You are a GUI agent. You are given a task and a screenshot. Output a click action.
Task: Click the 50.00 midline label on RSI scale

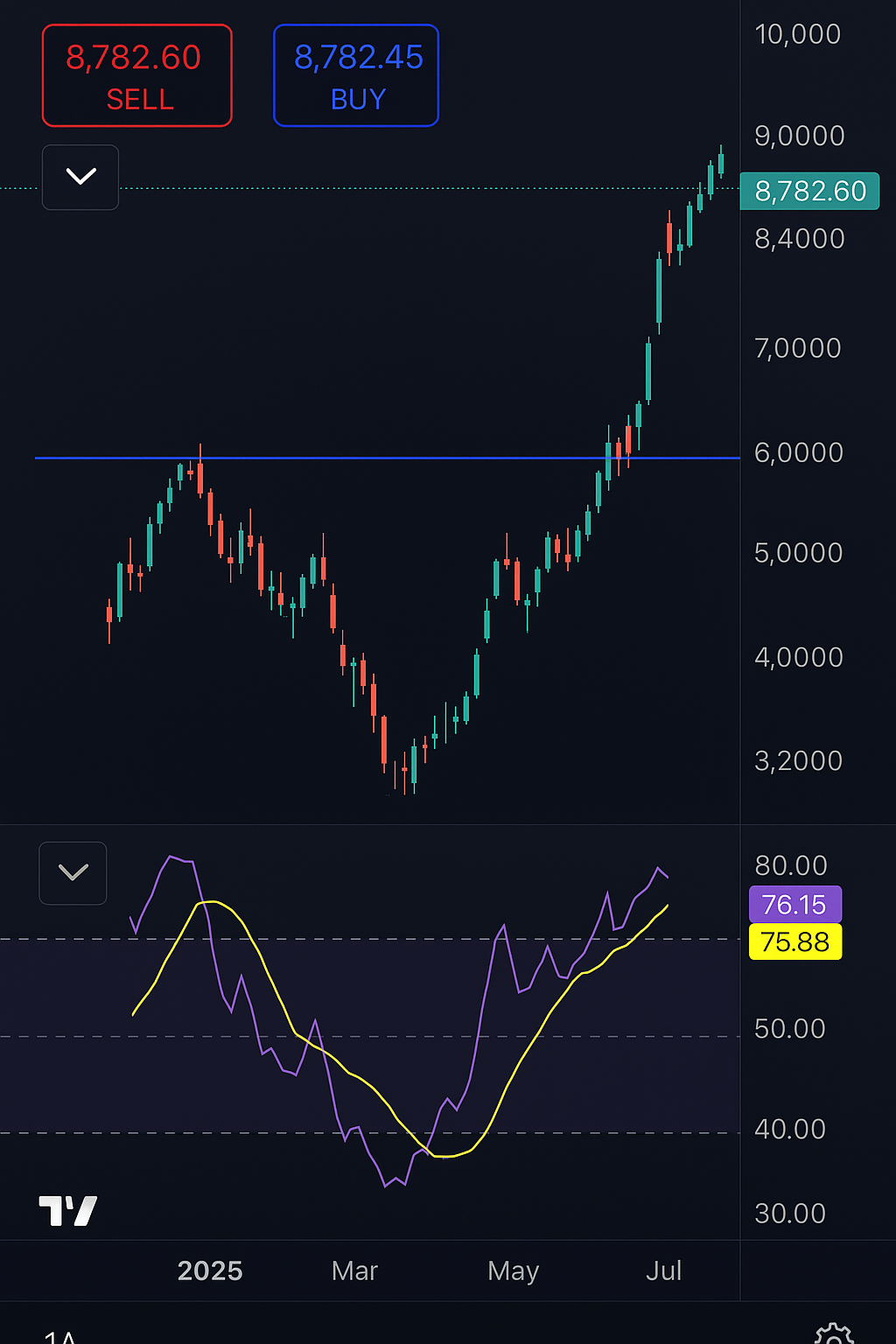tap(790, 1028)
